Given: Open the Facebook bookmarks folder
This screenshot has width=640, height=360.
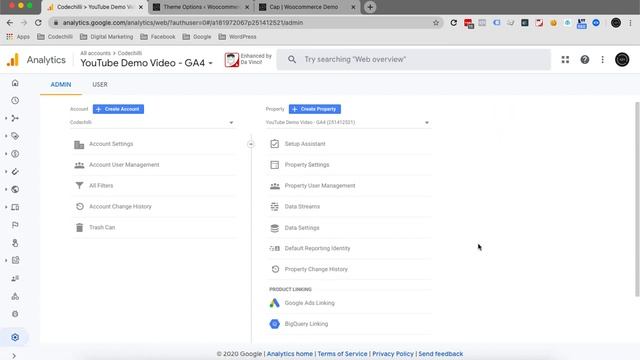Looking at the screenshot, I should [158, 37].
